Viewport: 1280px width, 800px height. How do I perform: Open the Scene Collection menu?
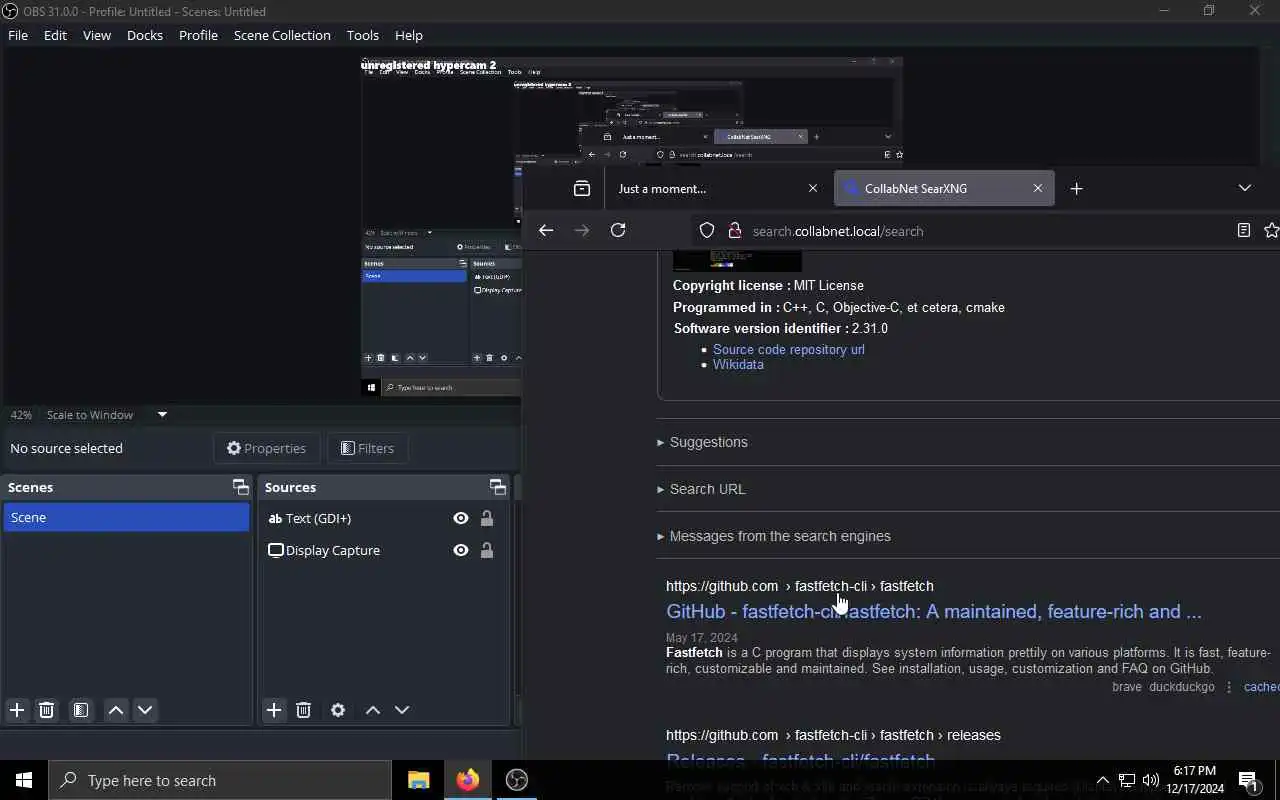tap(282, 35)
